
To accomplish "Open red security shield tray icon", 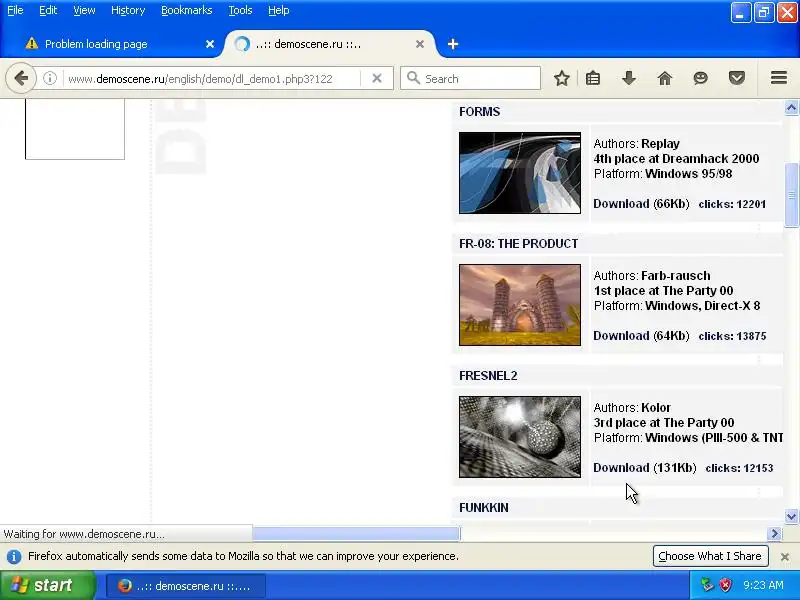I will (726, 585).
